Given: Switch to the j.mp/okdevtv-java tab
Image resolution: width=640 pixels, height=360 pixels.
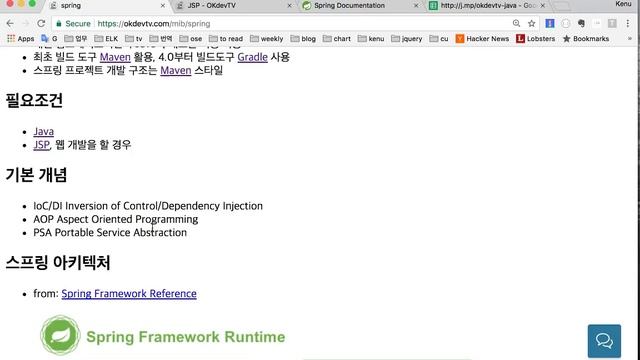Looking at the screenshot, I should point(488,6).
